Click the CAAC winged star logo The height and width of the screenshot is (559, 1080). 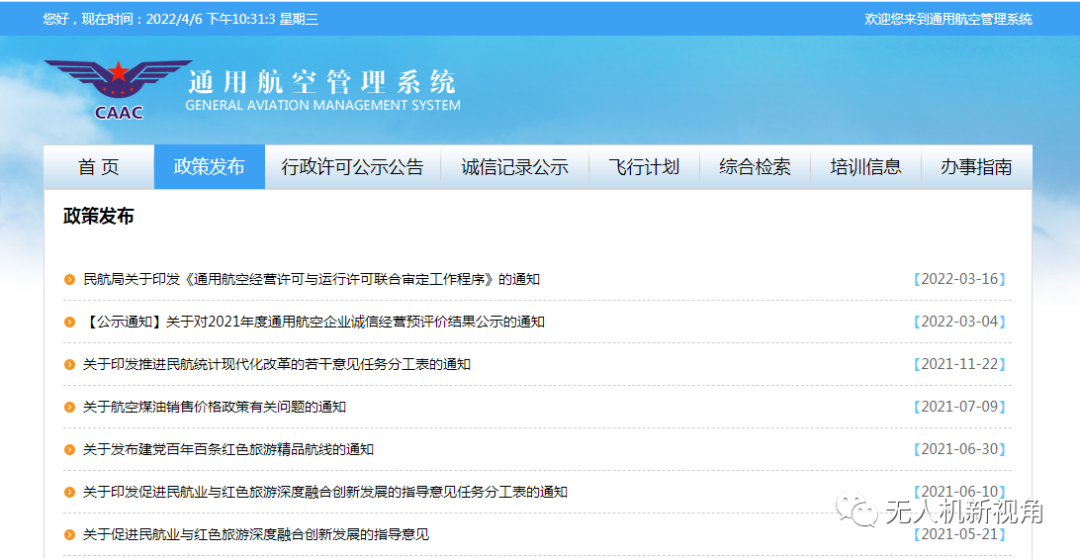[118, 89]
